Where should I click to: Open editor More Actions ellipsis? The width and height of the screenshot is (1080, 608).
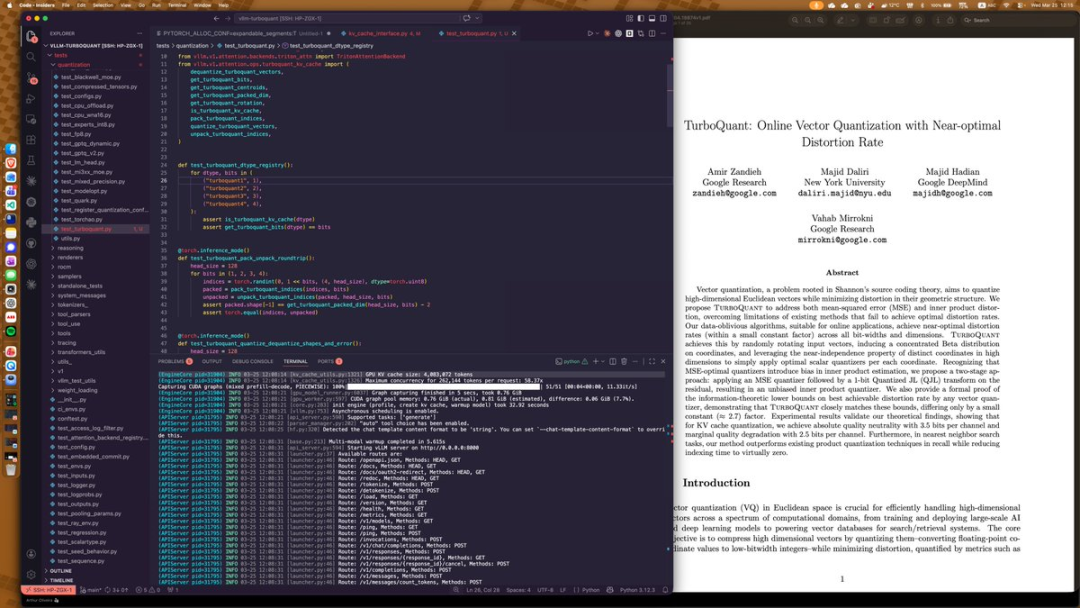[663, 33]
